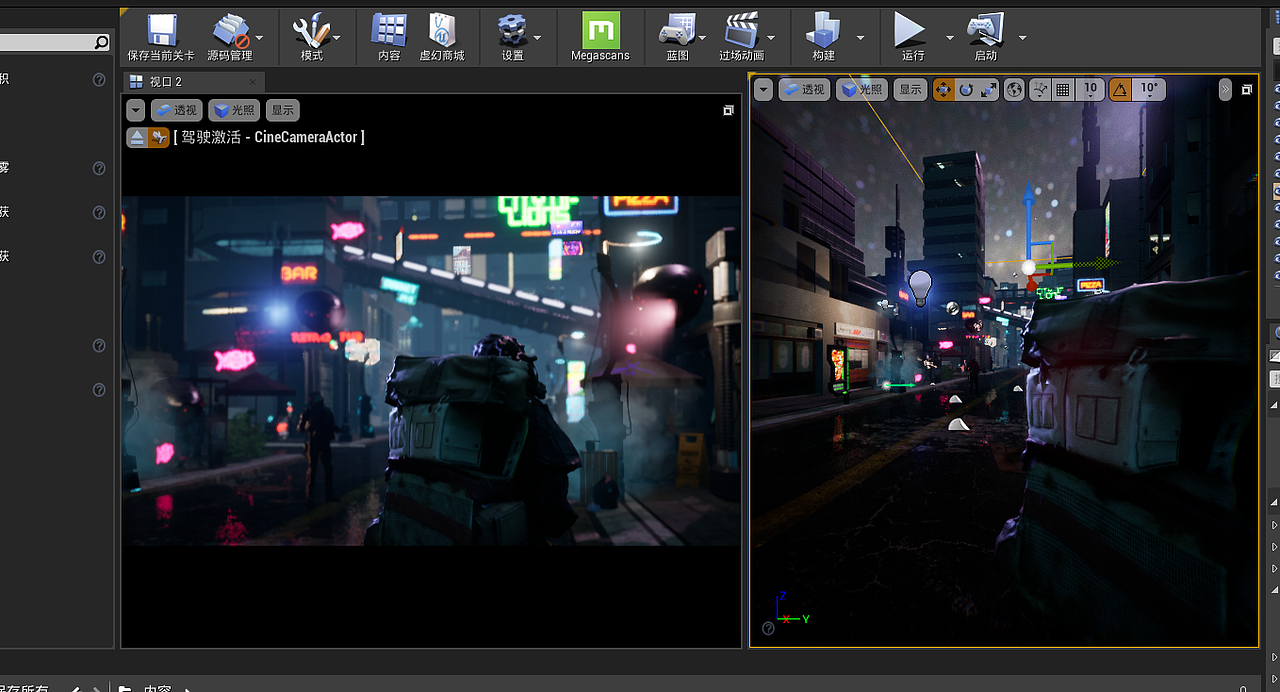The image size is (1280, 692).
Task: Open Show (显示) menu in right viewport
Action: click(910, 90)
